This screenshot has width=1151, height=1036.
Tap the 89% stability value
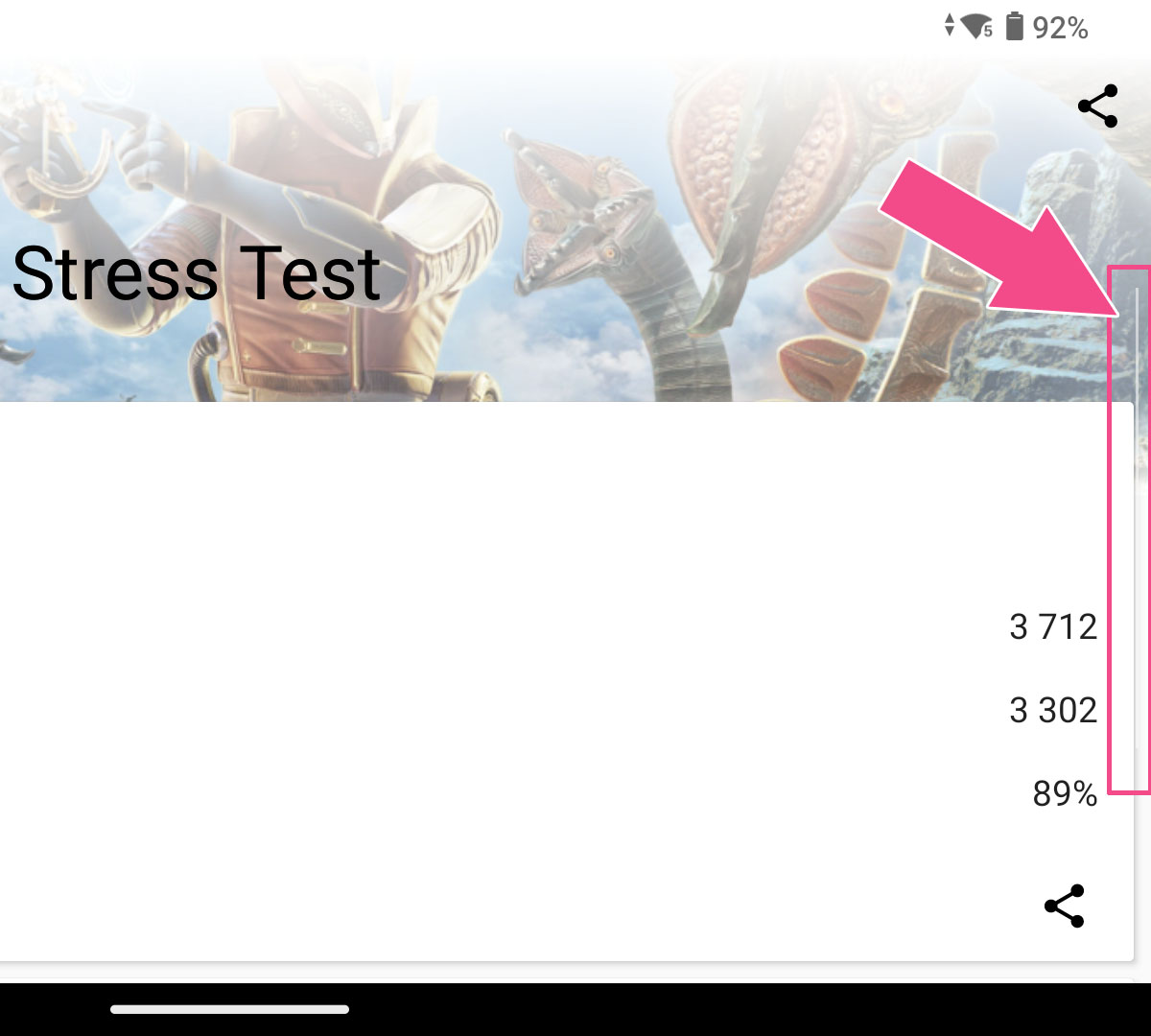tap(1065, 793)
